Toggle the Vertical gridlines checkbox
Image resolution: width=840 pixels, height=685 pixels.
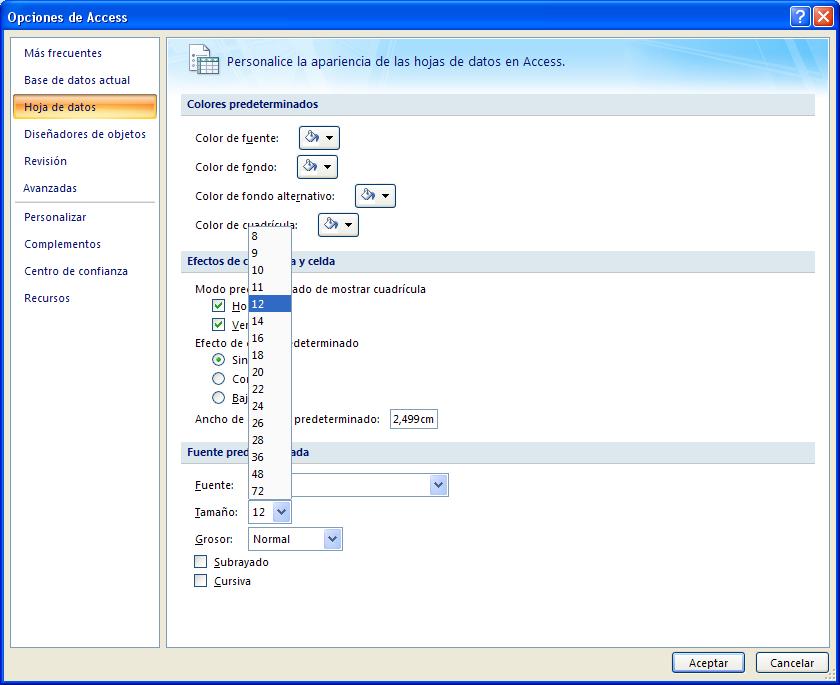(x=218, y=325)
